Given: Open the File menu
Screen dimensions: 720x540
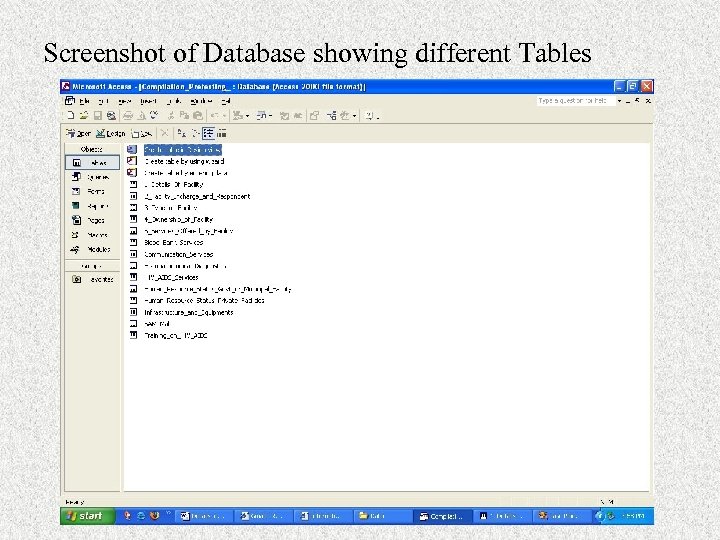Looking at the screenshot, I should click(84, 101).
